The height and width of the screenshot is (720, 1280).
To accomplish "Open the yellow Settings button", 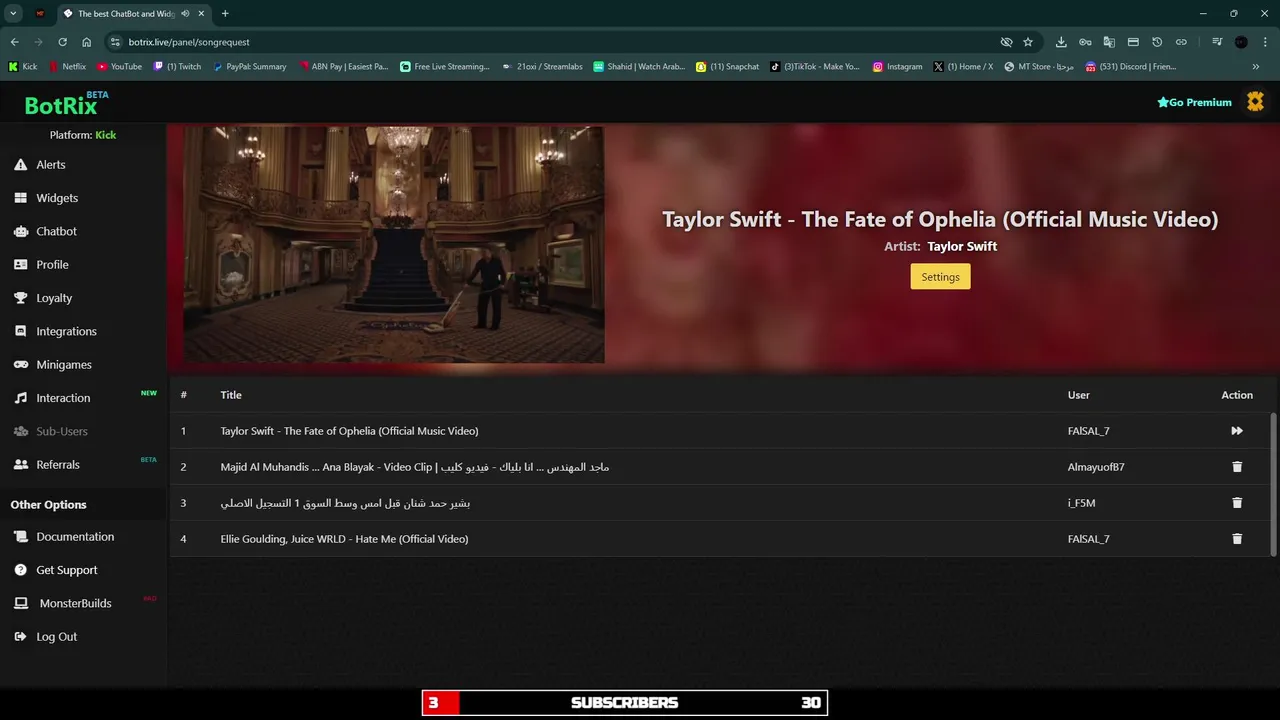I will 940,277.
